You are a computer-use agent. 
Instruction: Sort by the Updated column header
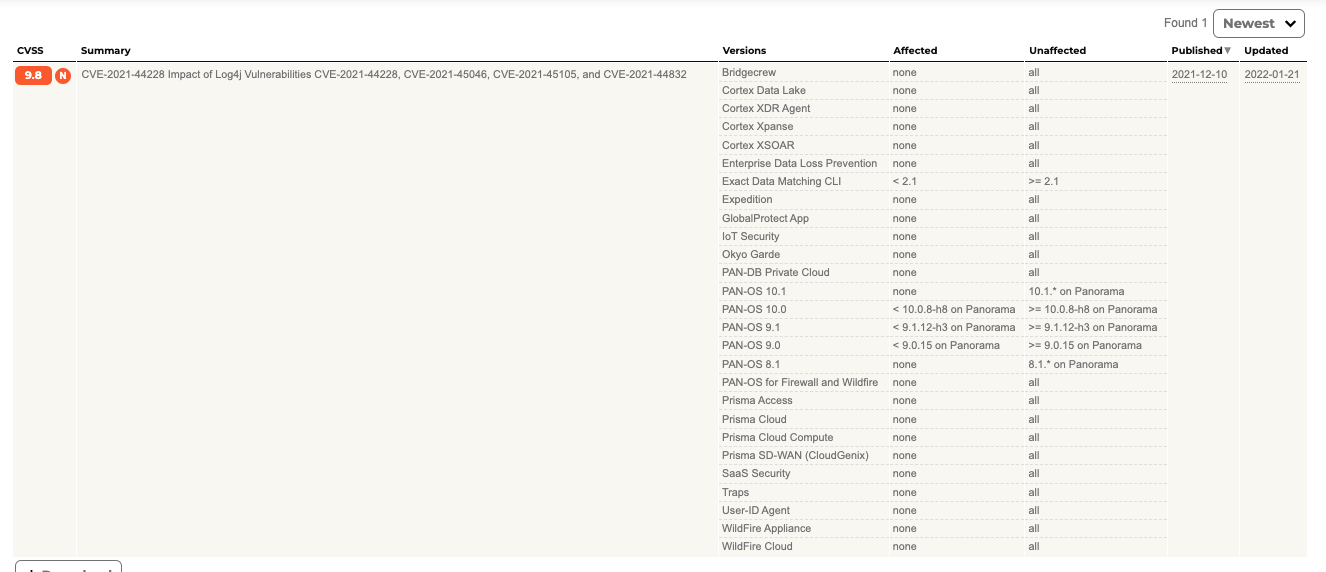[x=1266, y=50]
